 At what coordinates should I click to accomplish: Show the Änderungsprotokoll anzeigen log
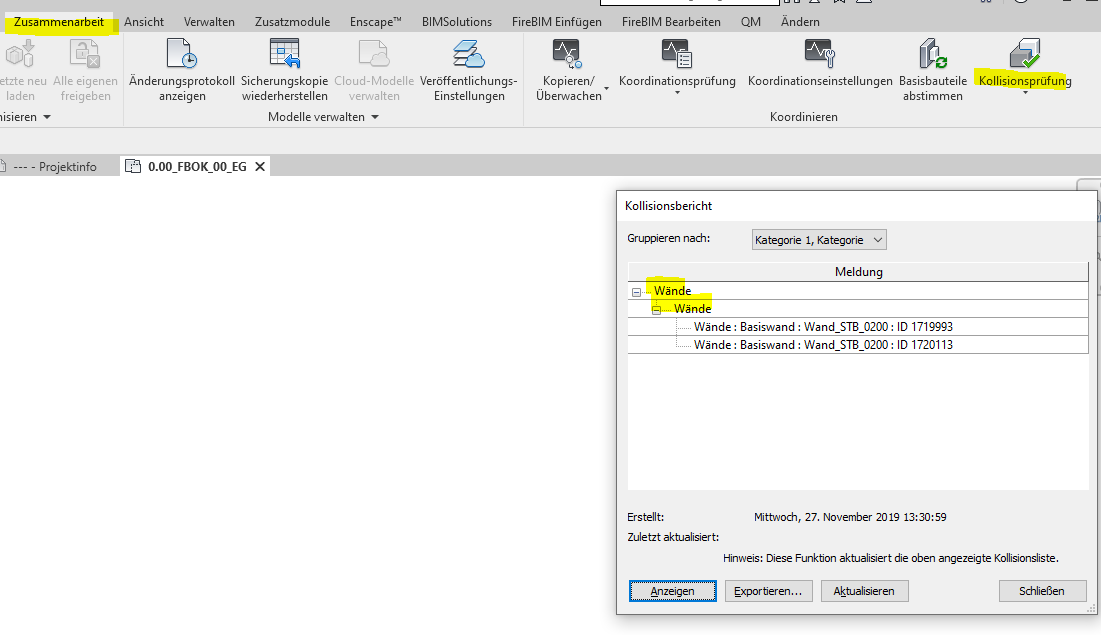click(x=181, y=55)
